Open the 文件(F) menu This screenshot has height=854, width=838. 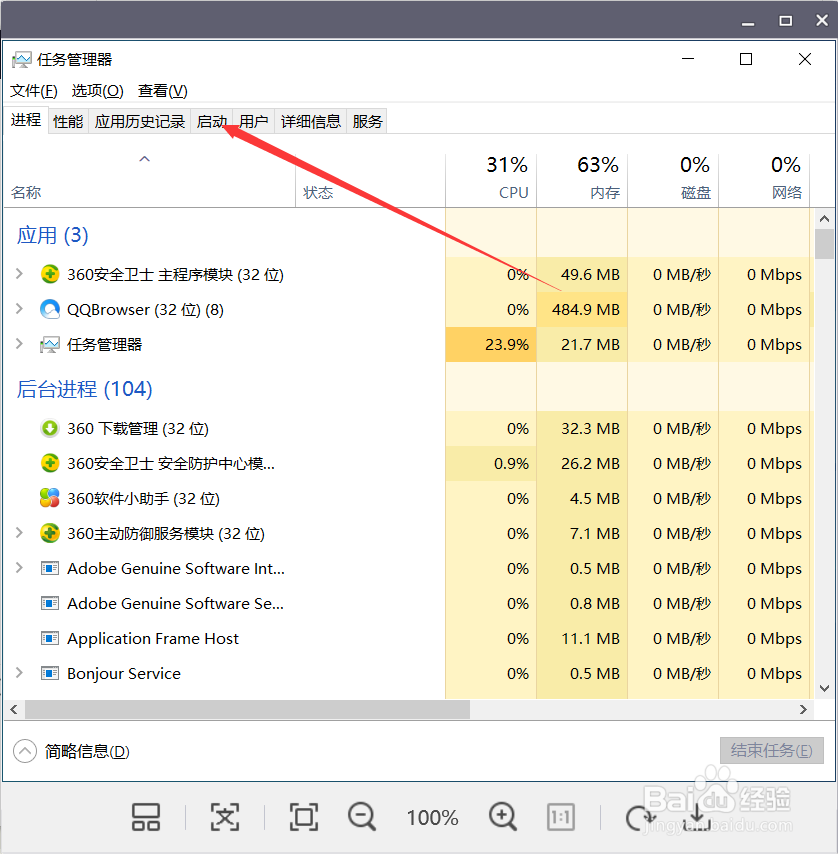34,90
